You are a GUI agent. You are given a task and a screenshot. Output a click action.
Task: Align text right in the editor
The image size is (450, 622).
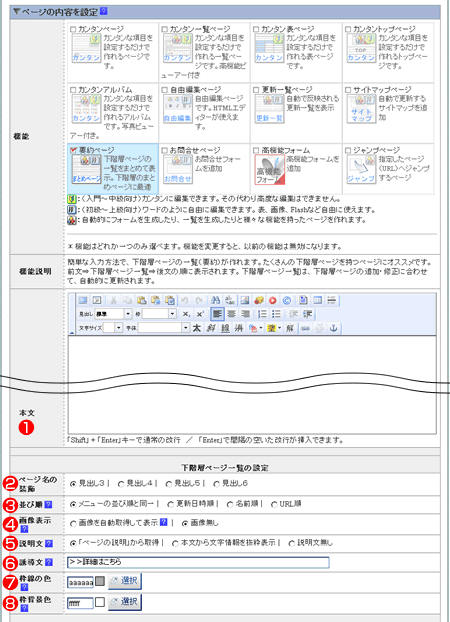click(x=246, y=314)
